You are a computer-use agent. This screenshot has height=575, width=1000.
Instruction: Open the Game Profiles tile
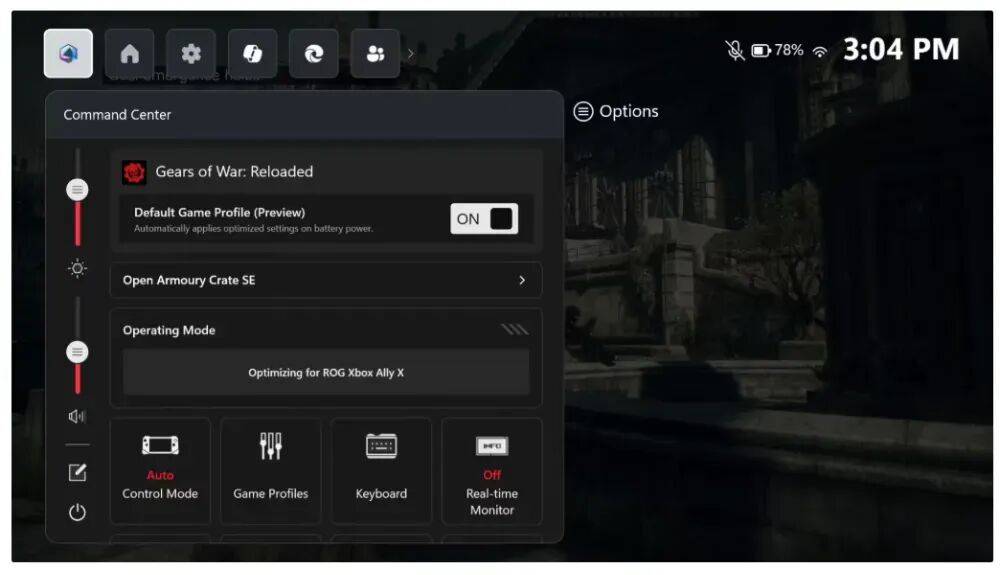tap(270, 471)
